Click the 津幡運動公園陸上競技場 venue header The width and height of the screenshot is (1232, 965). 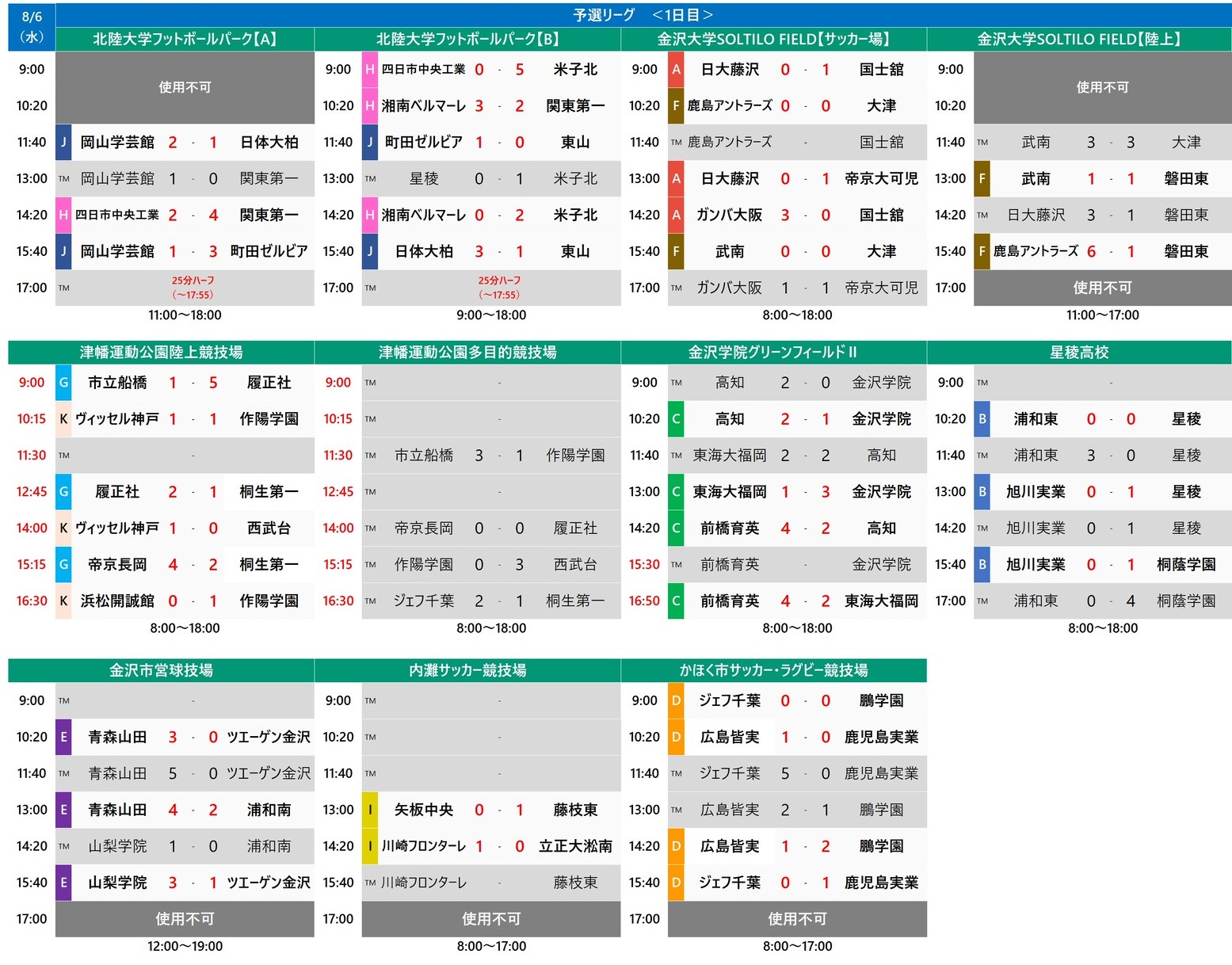pyautogui.click(x=161, y=353)
